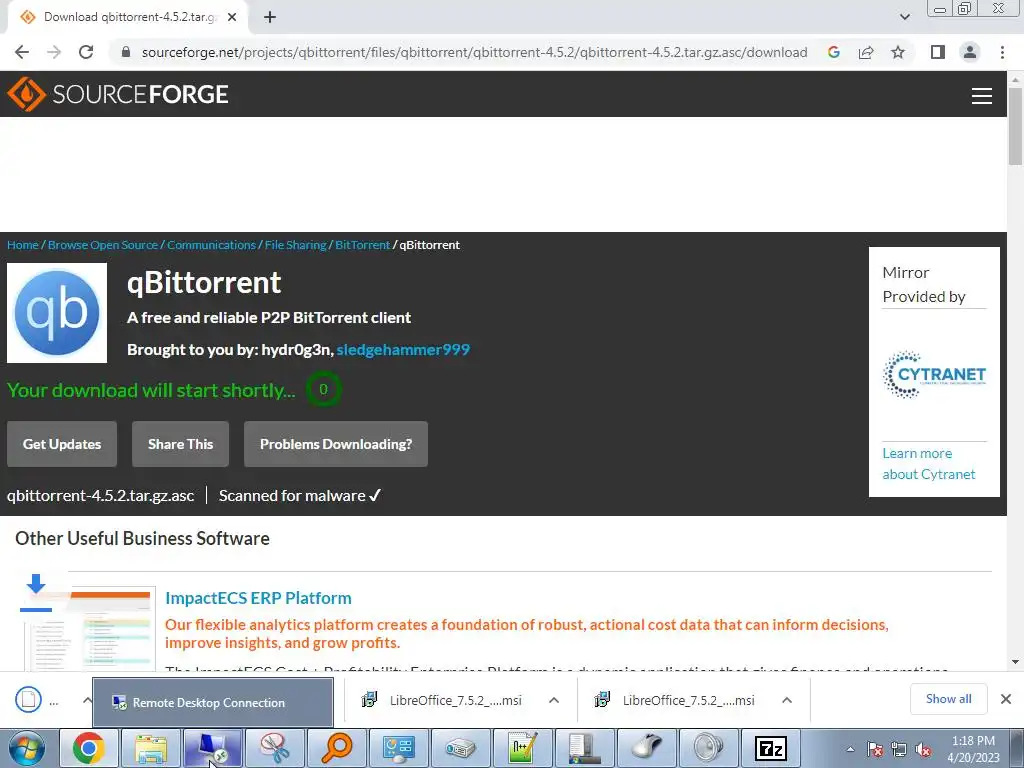Viewport: 1024px width, 768px height.
Task: Click the lock site info icon
Action: pyautogui.click(x=126, y=52)
